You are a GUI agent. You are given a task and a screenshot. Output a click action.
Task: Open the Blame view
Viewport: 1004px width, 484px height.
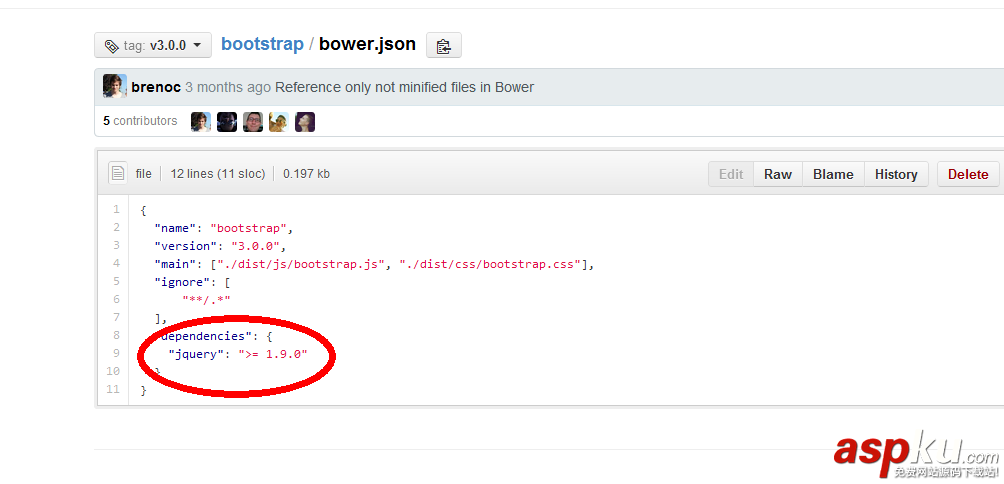tap(833, 174)
